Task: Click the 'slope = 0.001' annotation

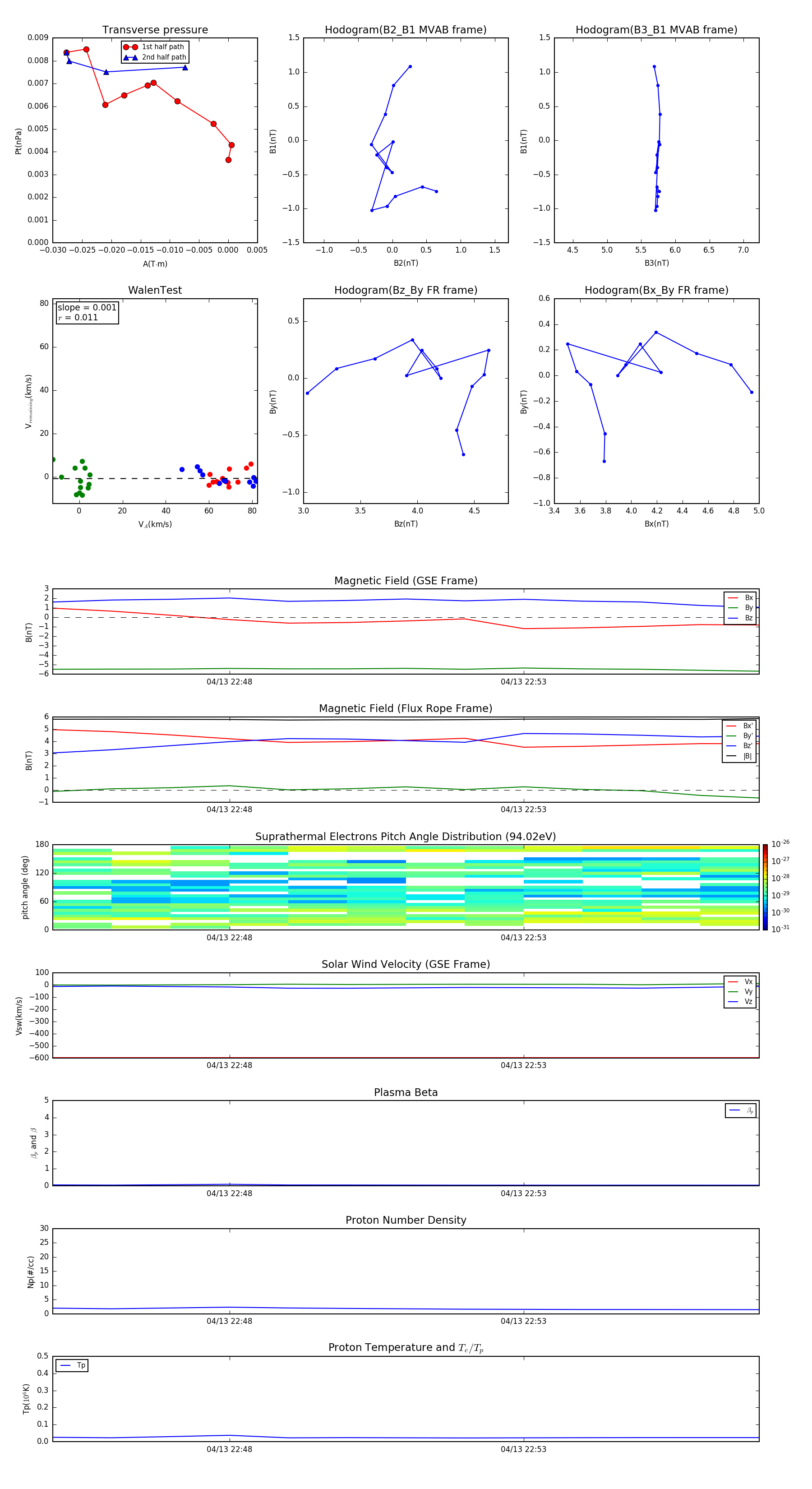Action: (87, 308)
